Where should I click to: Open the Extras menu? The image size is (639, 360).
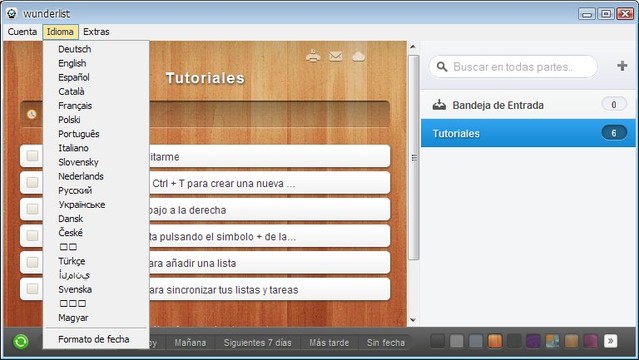(x=96, y=31)
